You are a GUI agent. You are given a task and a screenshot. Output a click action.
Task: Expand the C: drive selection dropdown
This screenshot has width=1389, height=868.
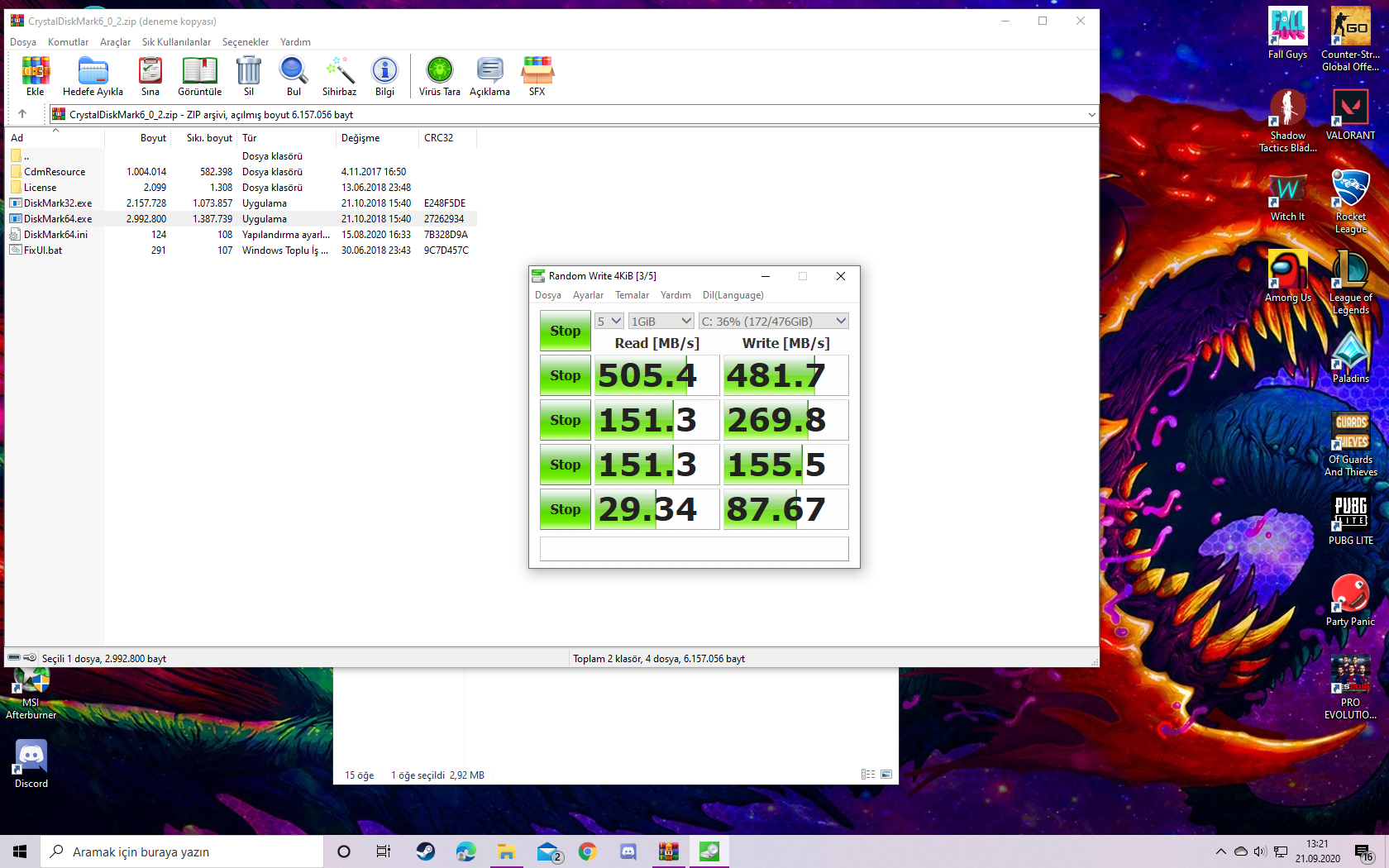point(773,322)
